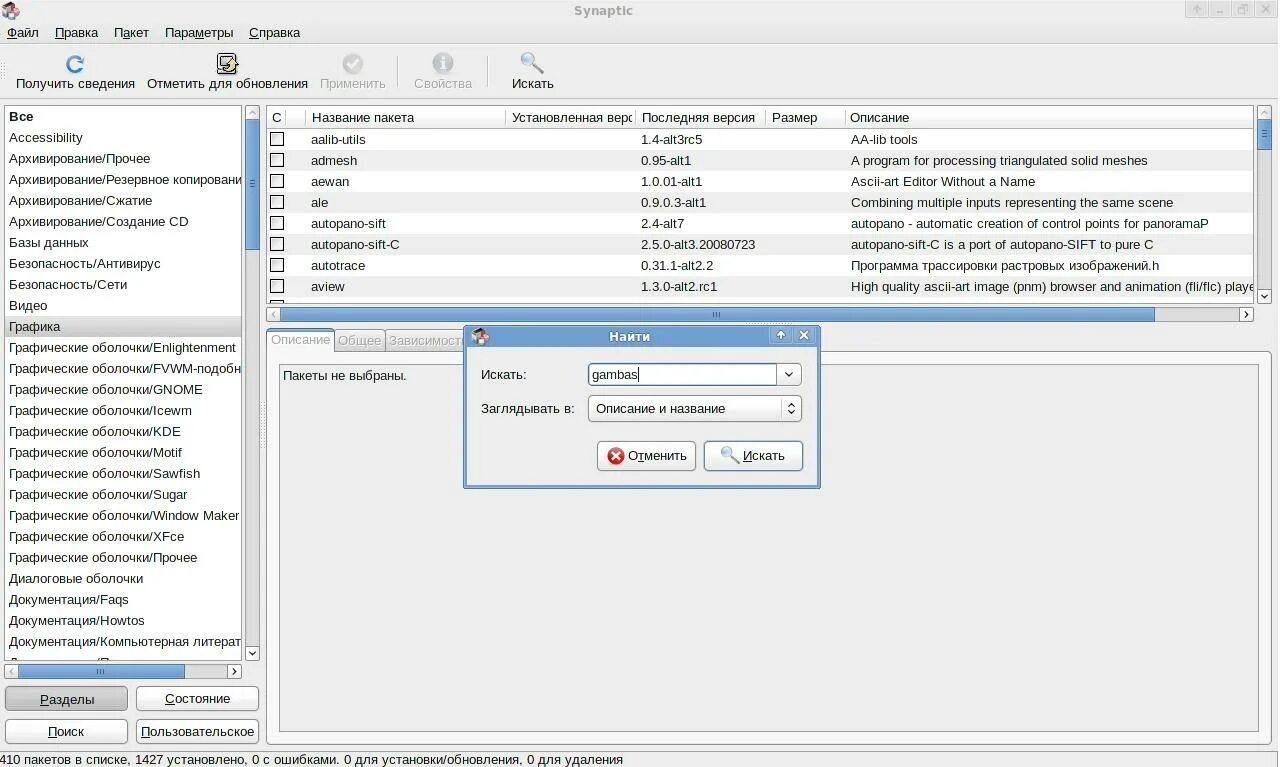Image resolution: width=1280 pixels, height=767 pixels.
Task: Click Synaptic app icon in title bar
Action: click(10, 10)
